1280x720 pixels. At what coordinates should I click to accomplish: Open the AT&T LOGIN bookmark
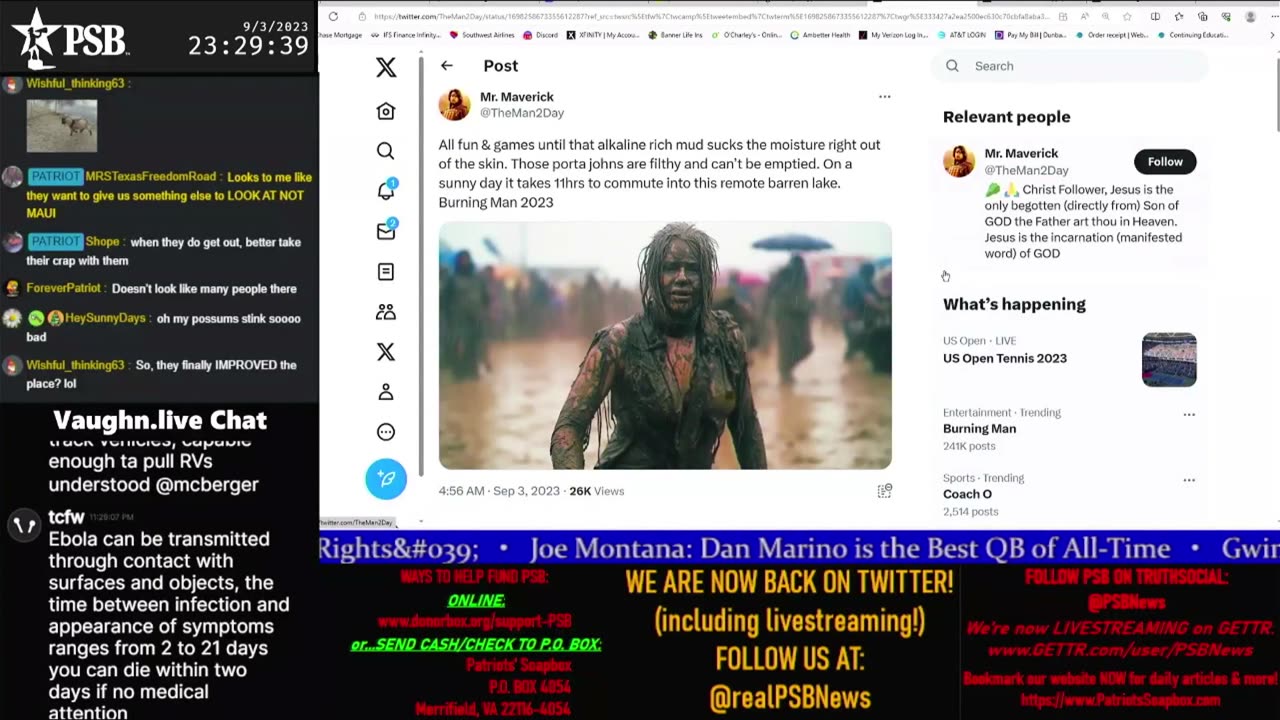962,35
